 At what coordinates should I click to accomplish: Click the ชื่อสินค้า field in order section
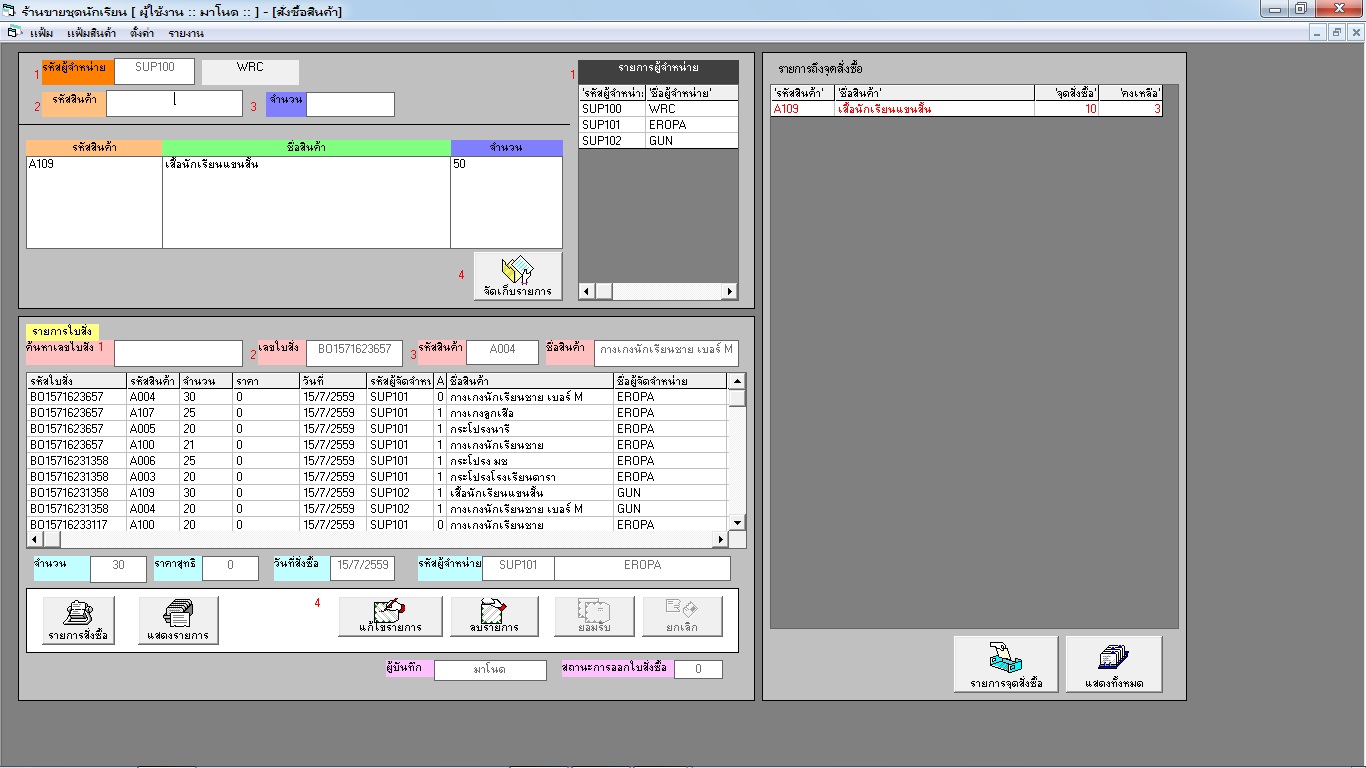point(666,353)
